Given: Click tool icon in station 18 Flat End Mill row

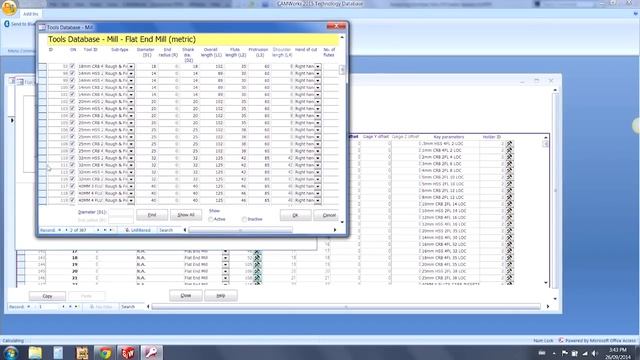Looking at the screenshot, I should (257, 258).
